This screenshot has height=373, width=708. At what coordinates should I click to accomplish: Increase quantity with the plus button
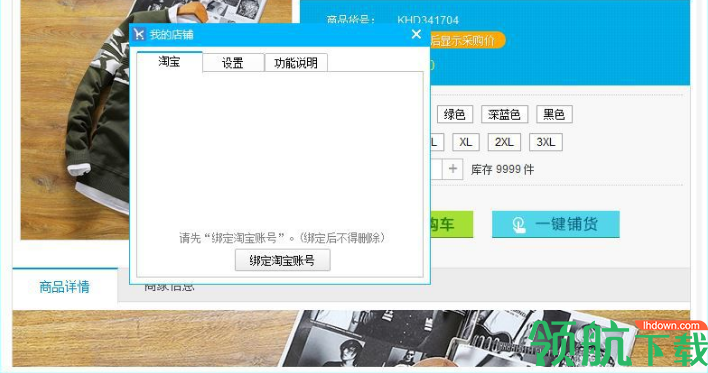[x=453, y=169]
